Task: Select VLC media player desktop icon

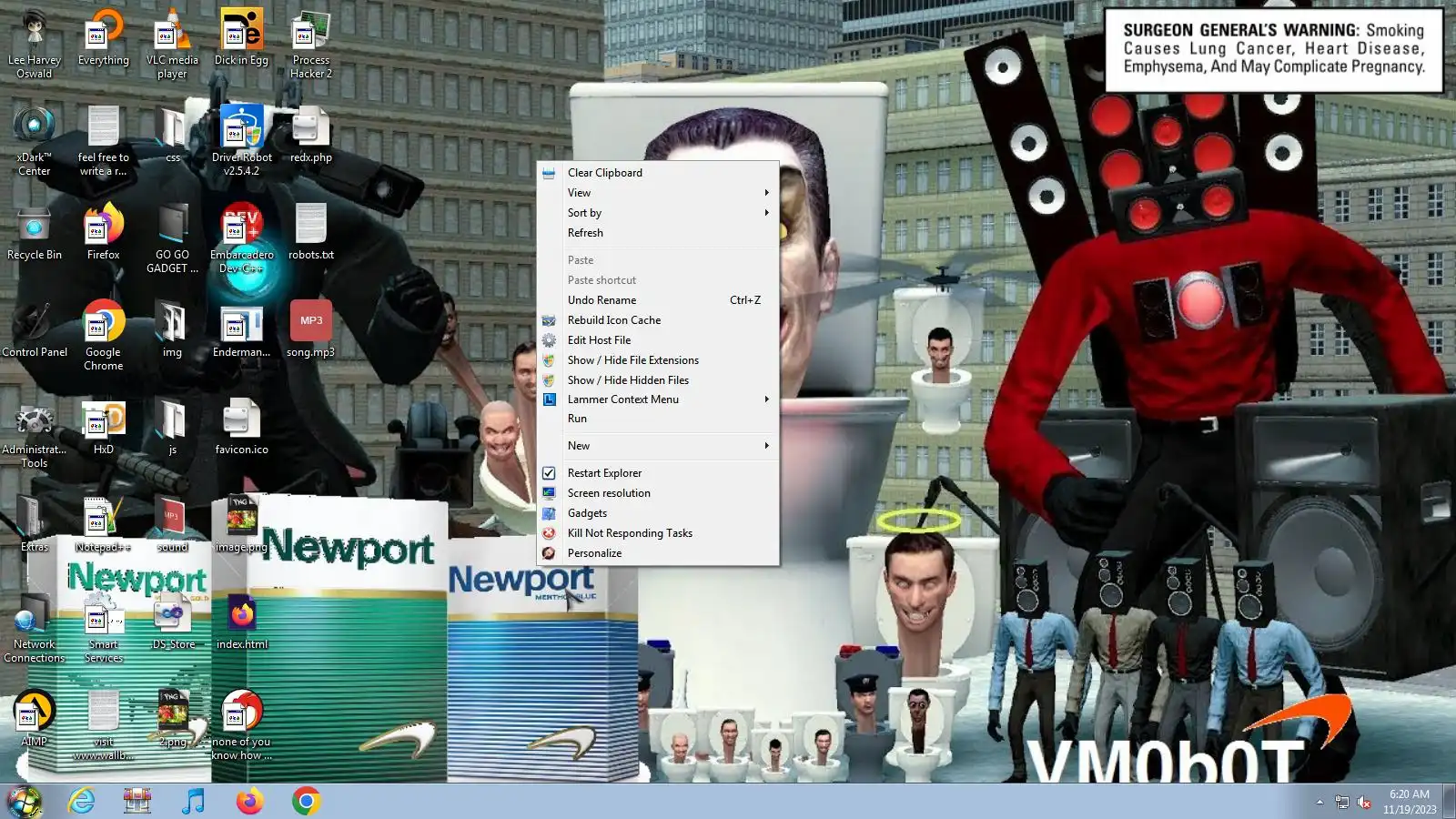Action: click(172, 42)
